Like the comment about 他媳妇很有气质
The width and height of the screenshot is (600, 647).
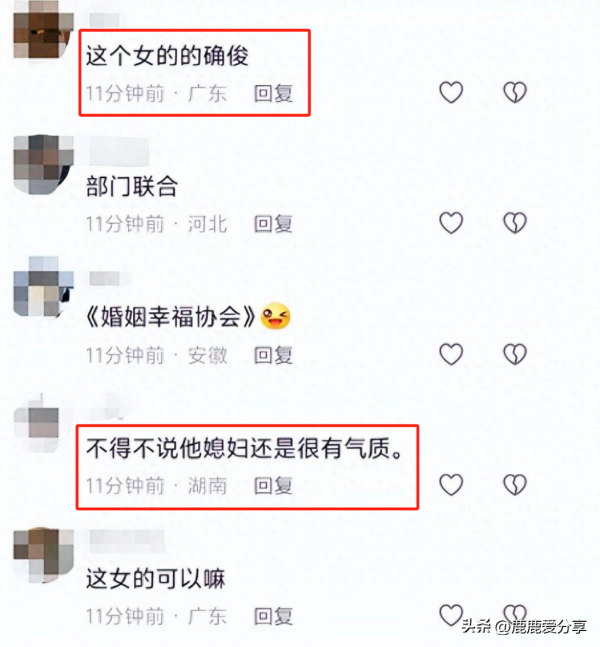451,484
